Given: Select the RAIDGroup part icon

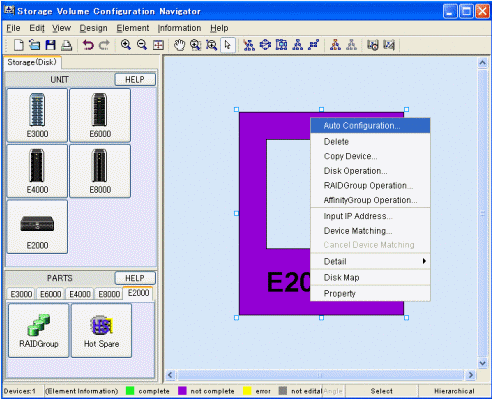Looking at the screenshot, I should pyautogui.click(x=39, y=330).
